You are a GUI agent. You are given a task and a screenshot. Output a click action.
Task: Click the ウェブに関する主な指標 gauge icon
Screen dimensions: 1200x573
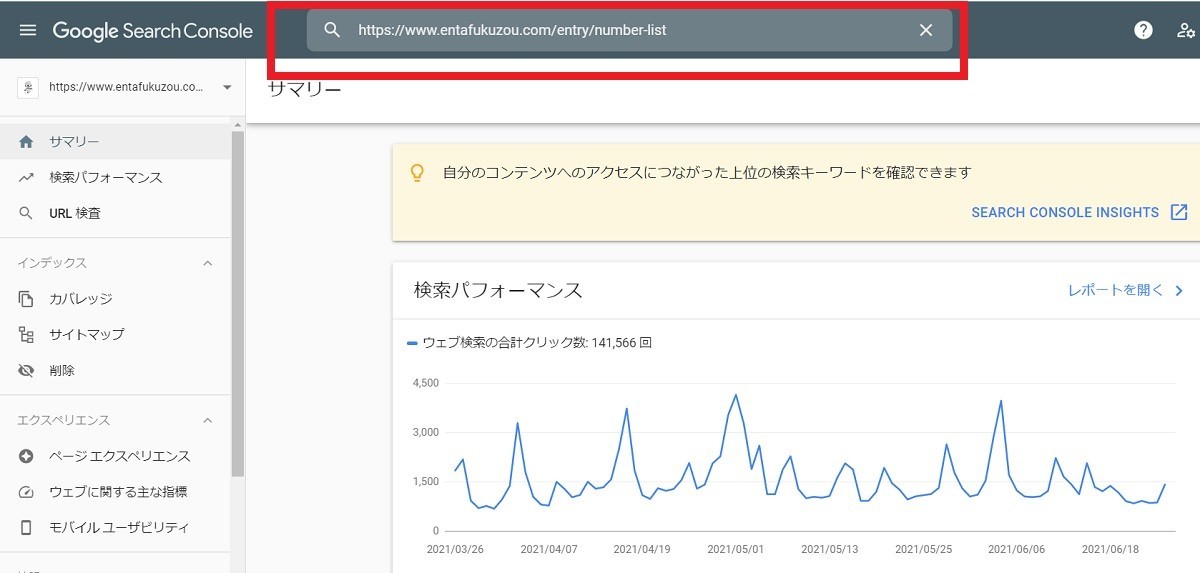tap(27, 492)
